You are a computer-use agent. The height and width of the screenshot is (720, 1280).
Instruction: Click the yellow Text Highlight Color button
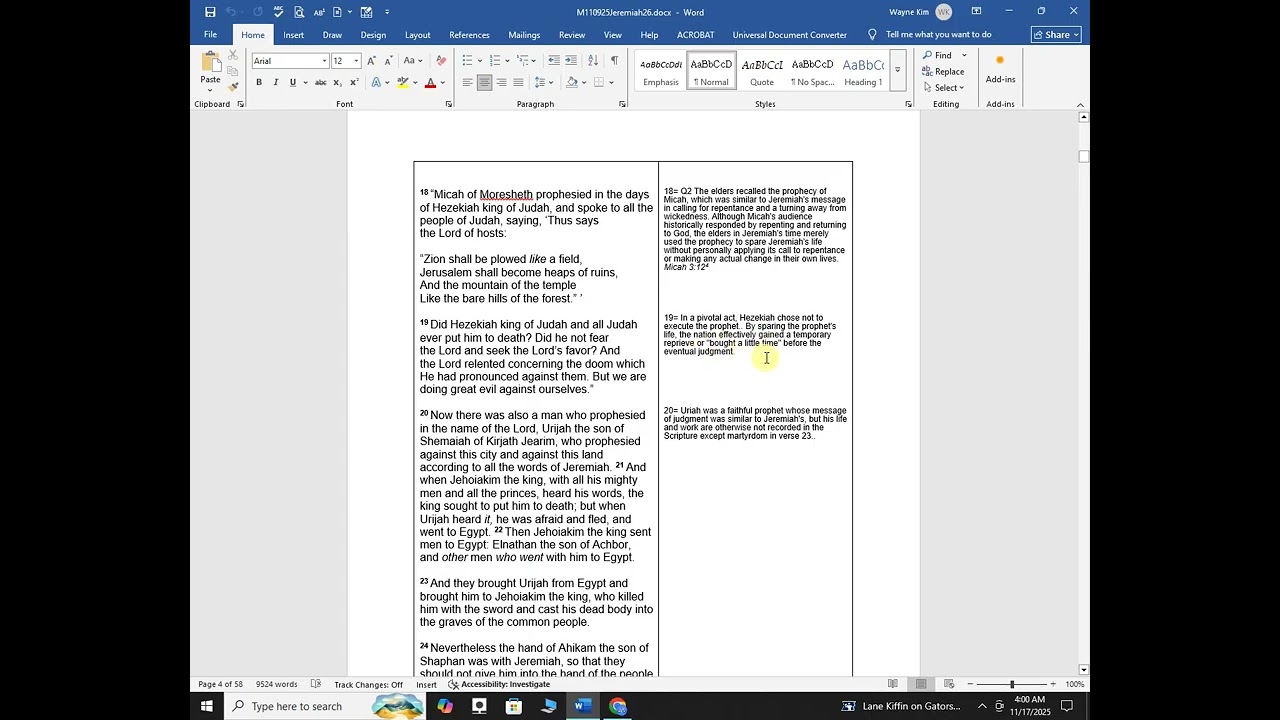pos(402,82)
